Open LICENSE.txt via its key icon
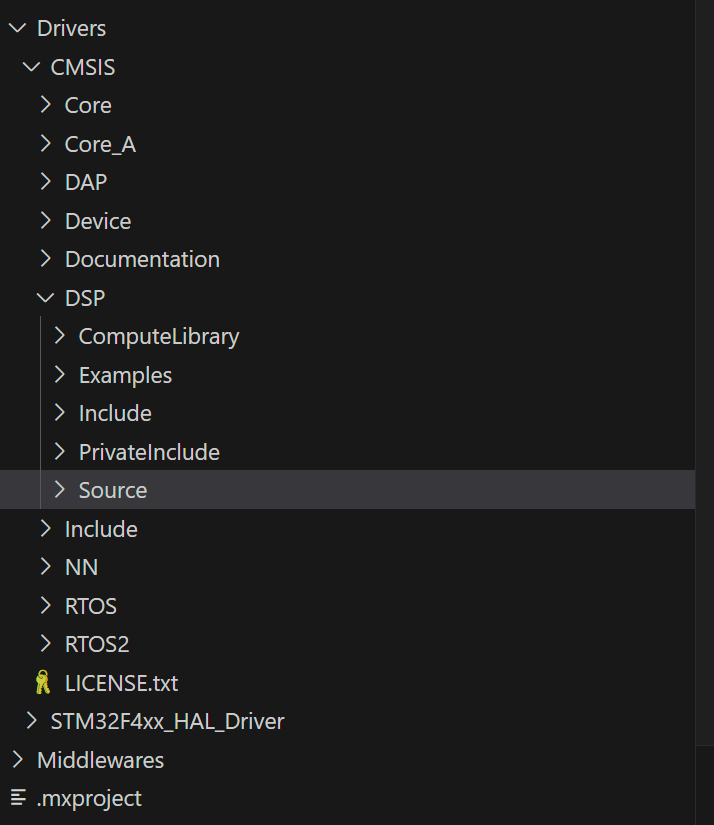The image size is (714, 825). 44,683
